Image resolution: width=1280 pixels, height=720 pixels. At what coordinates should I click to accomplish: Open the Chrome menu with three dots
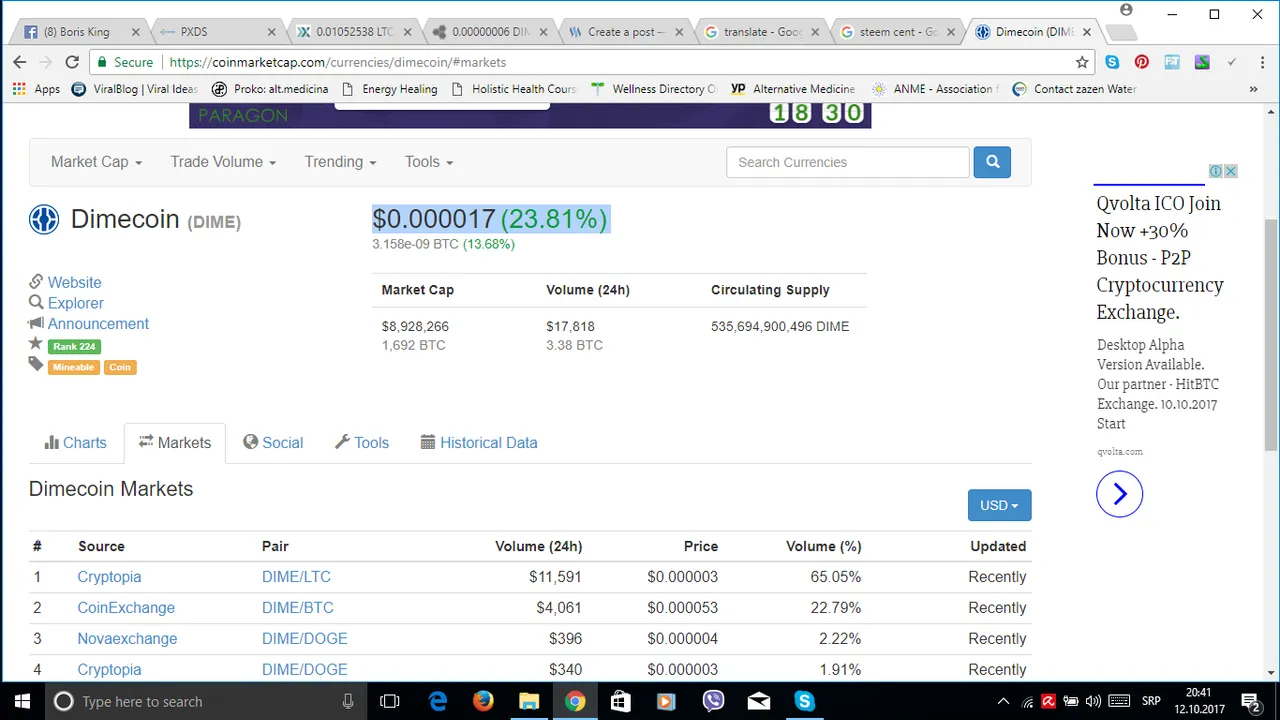click(1260, 62)
